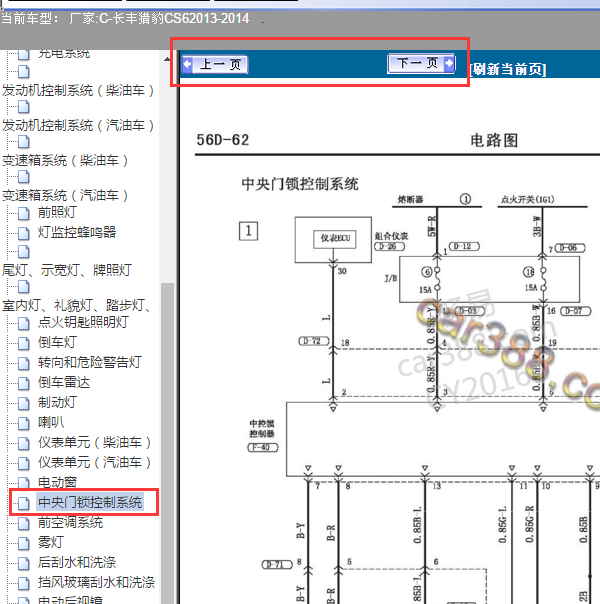This screenshot has width=600, height=604.
Task: Click page icon beside 前照灯
Action: 23,213
